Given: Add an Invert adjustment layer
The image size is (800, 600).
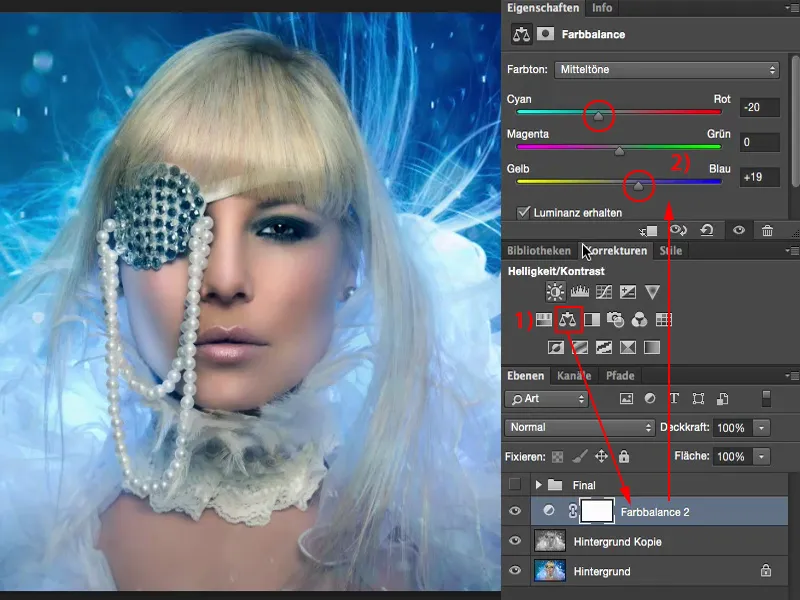Looking at the screenshot, I should click(x=556, y=347).
